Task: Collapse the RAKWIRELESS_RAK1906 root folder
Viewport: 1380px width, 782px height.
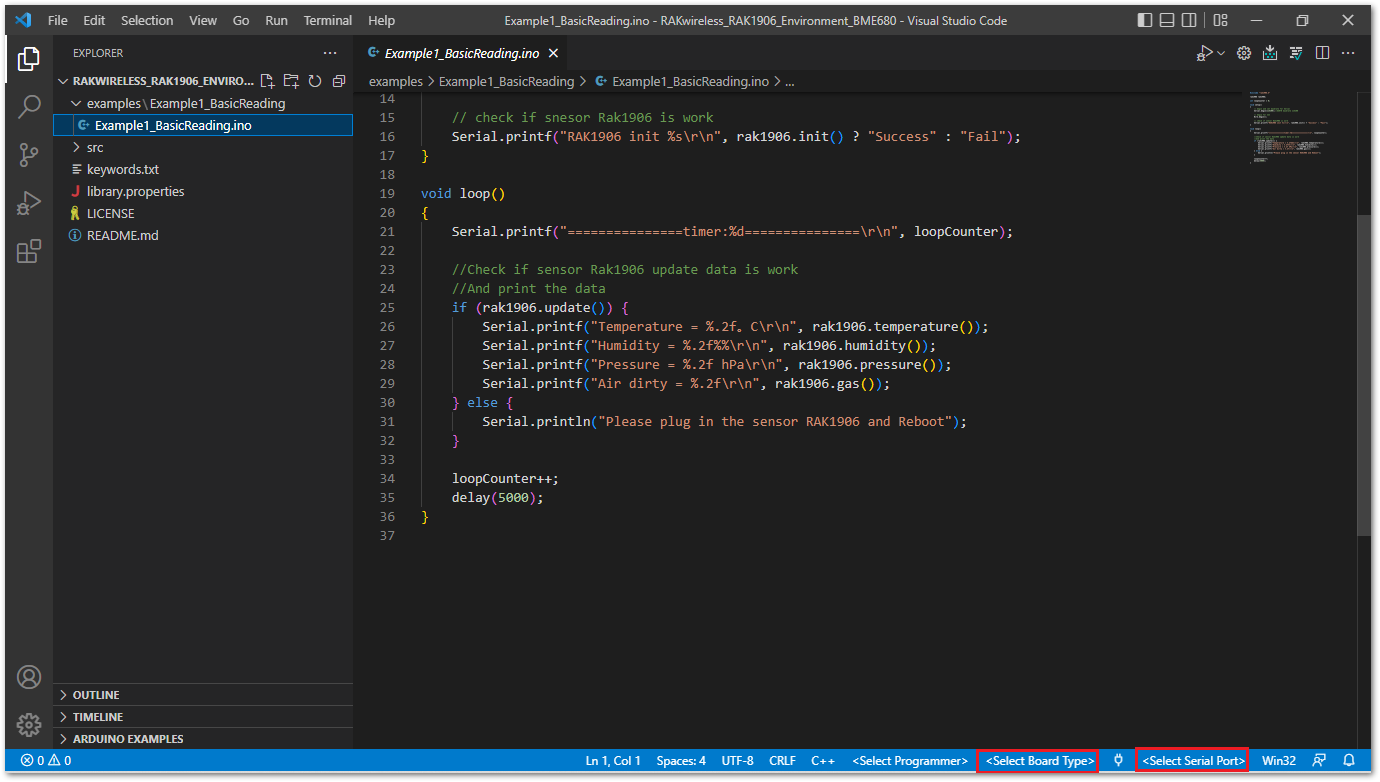Action: pyautogui.click(x=157, y=81)
